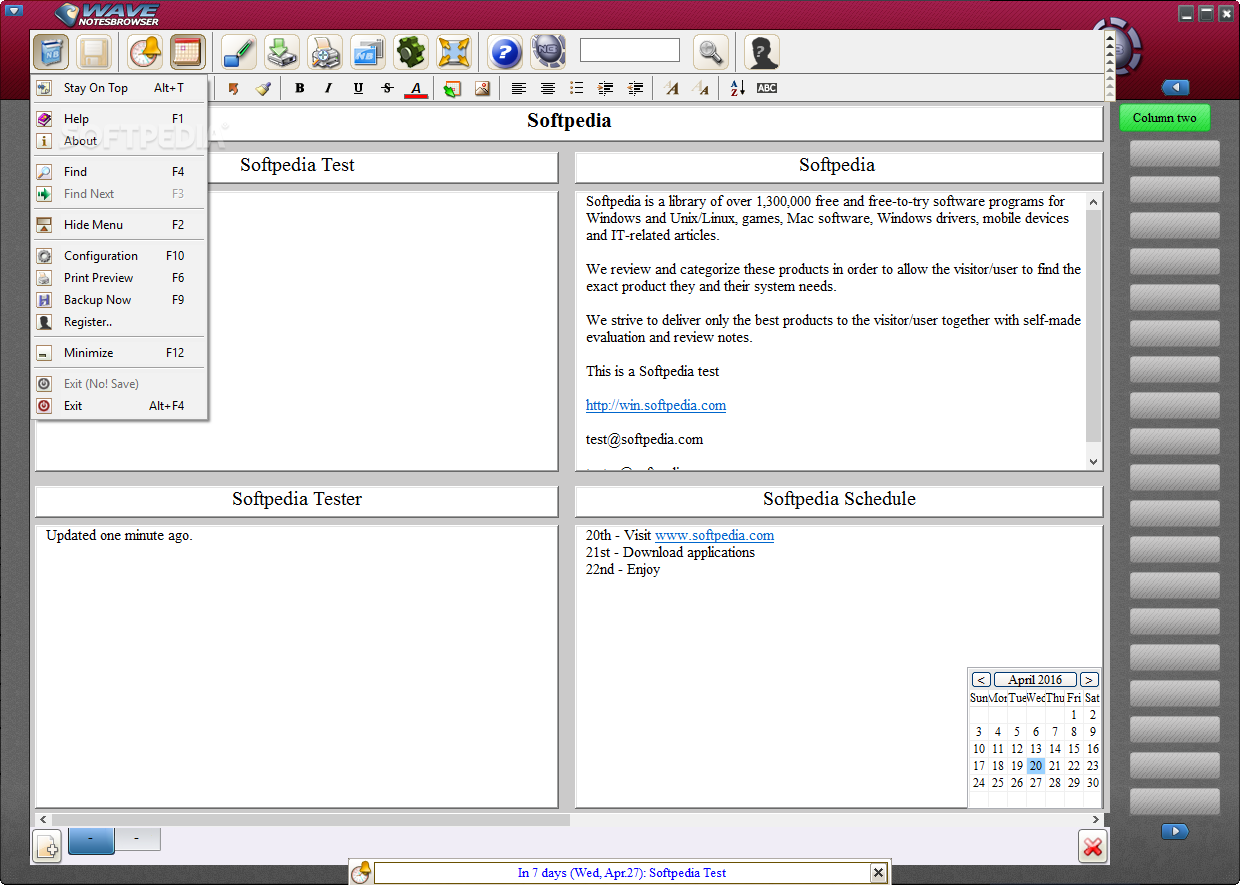
Task: Select the first active page tab
Action: click(91, 840)
